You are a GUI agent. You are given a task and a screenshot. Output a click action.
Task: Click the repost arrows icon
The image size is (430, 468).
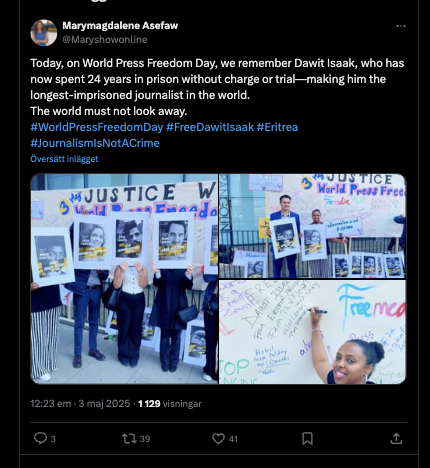(x=129, y=438)
